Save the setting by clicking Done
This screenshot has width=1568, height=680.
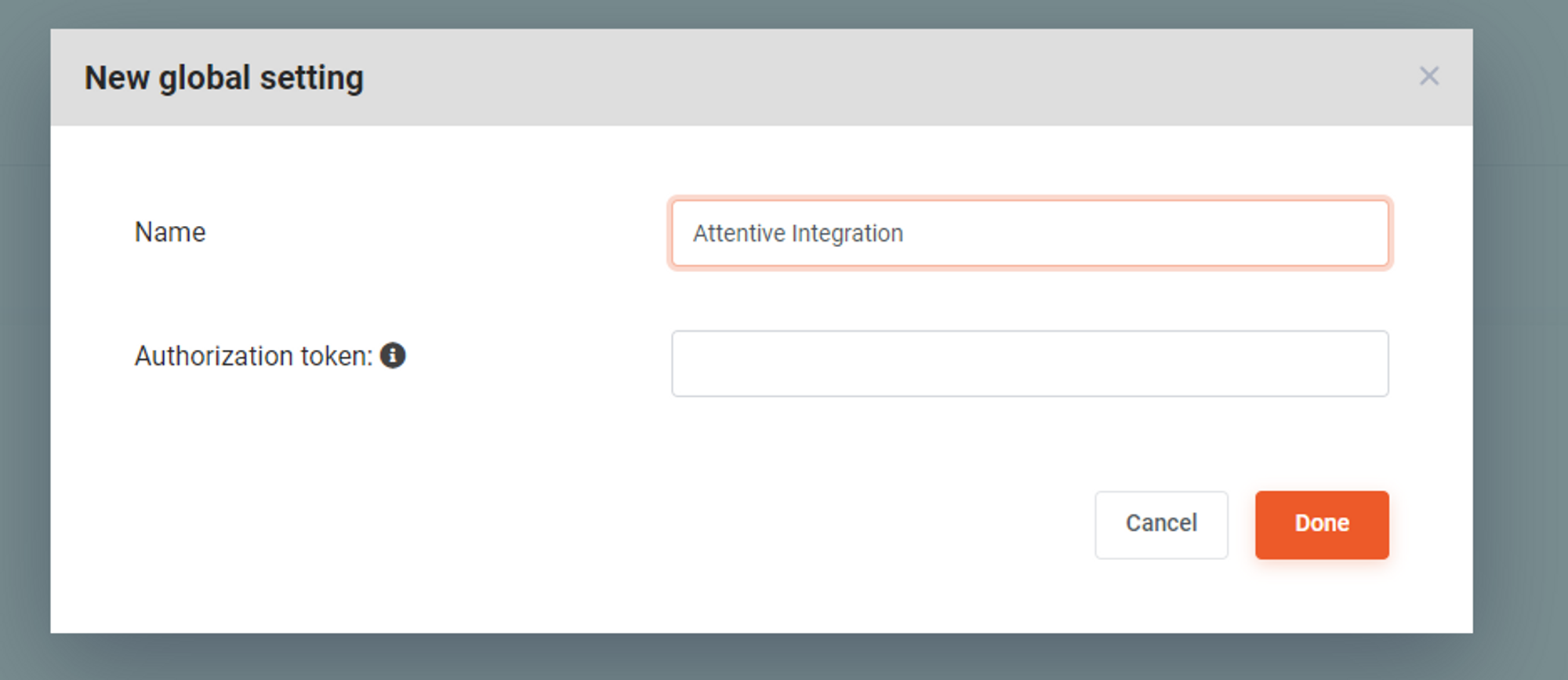[1322, 525]
